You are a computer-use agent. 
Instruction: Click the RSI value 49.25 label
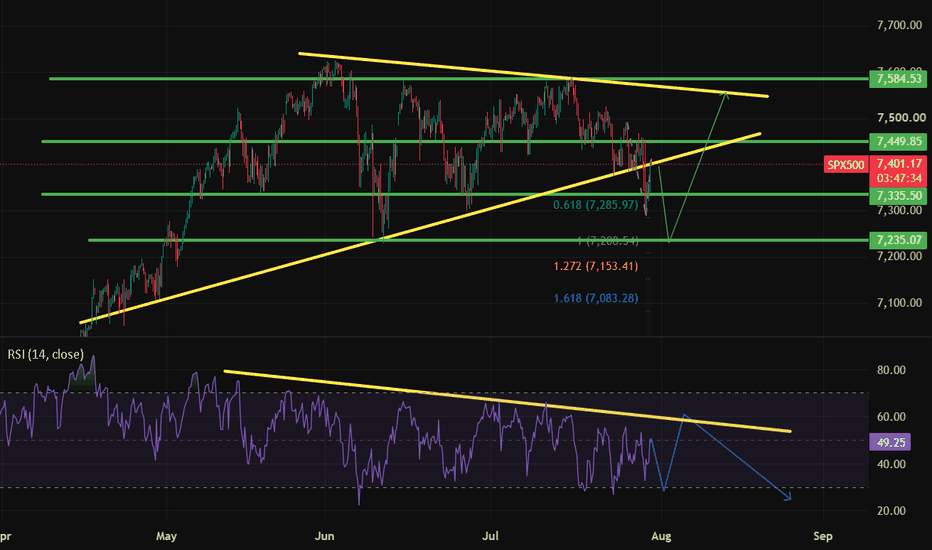tap(890, 442)
